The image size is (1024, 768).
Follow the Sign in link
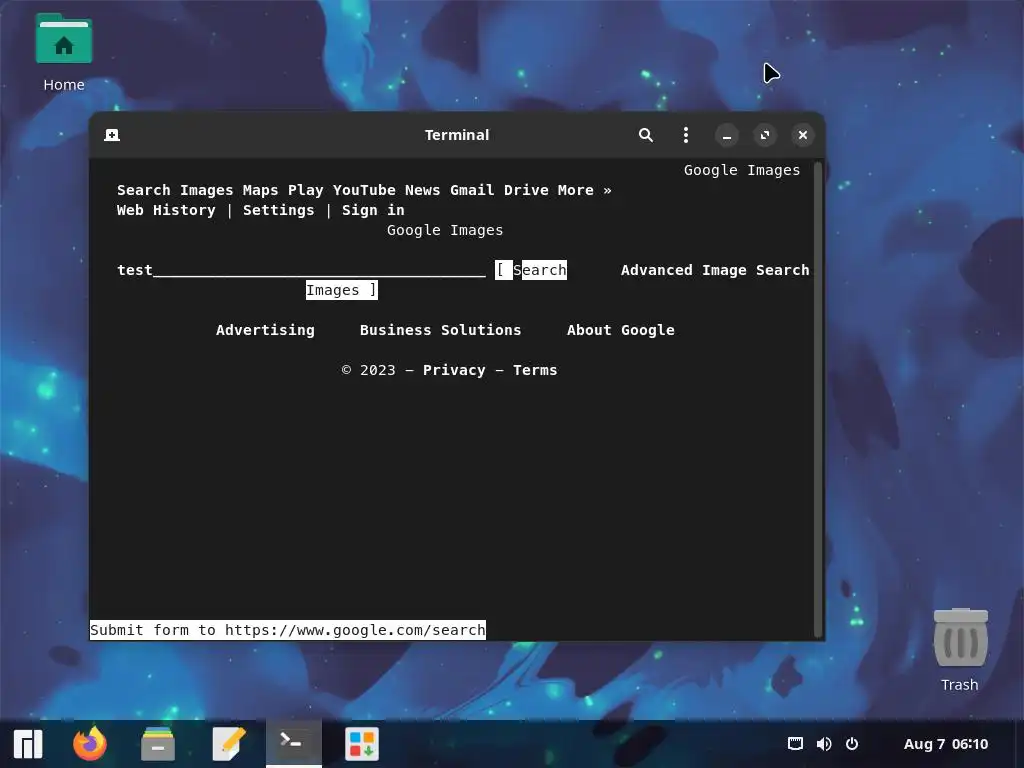tap(373, 210)
